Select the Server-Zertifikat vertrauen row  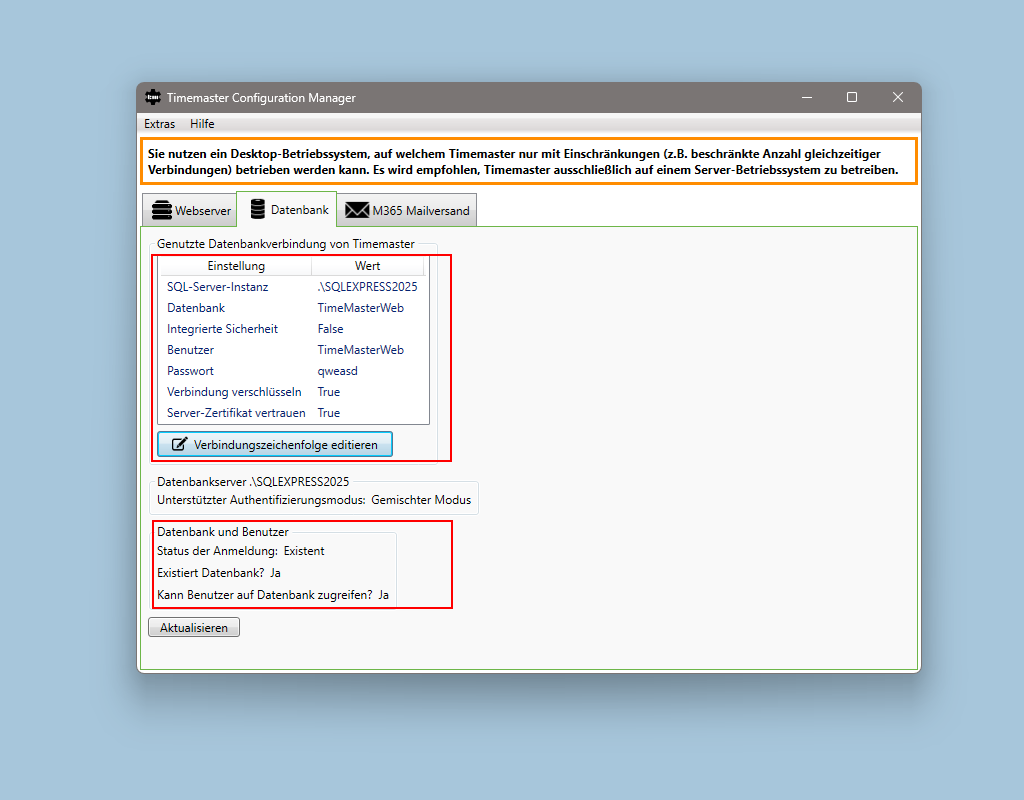pos(293,413)
